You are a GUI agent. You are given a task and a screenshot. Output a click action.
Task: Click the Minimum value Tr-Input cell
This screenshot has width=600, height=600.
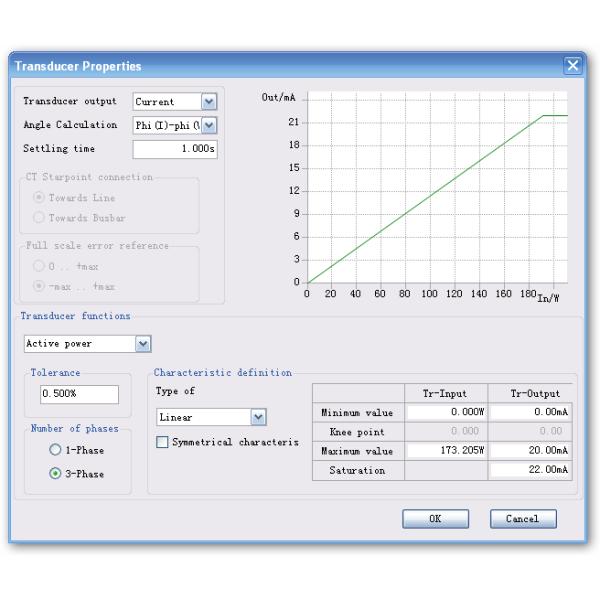click(446, 413)
